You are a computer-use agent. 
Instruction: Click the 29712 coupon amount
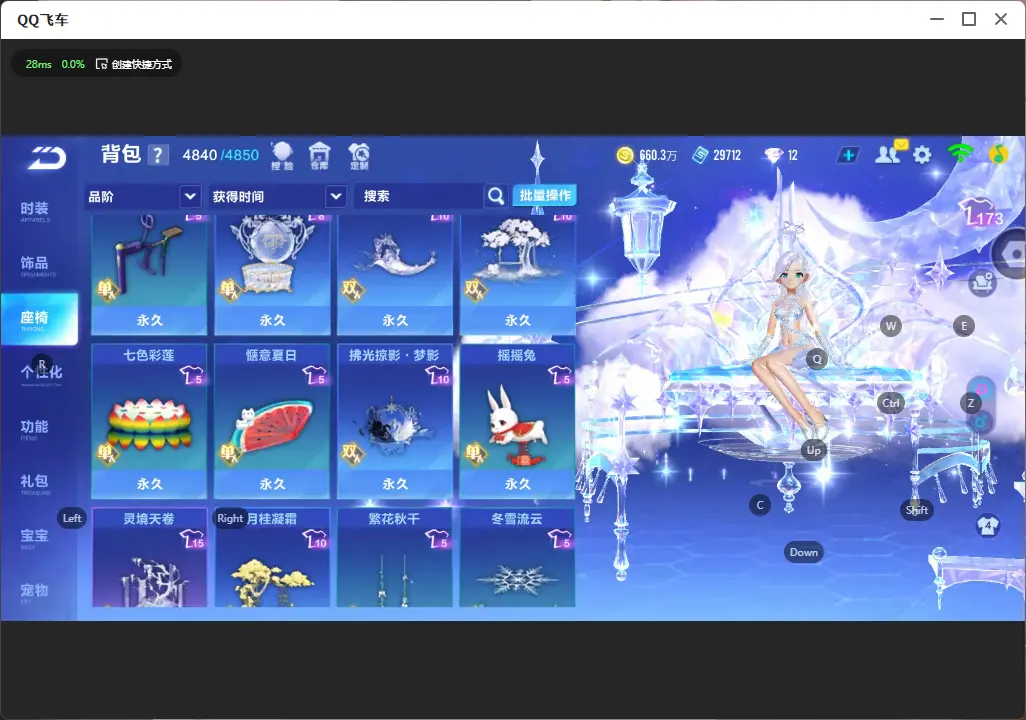pyautogui.click(x=727, y=155)
